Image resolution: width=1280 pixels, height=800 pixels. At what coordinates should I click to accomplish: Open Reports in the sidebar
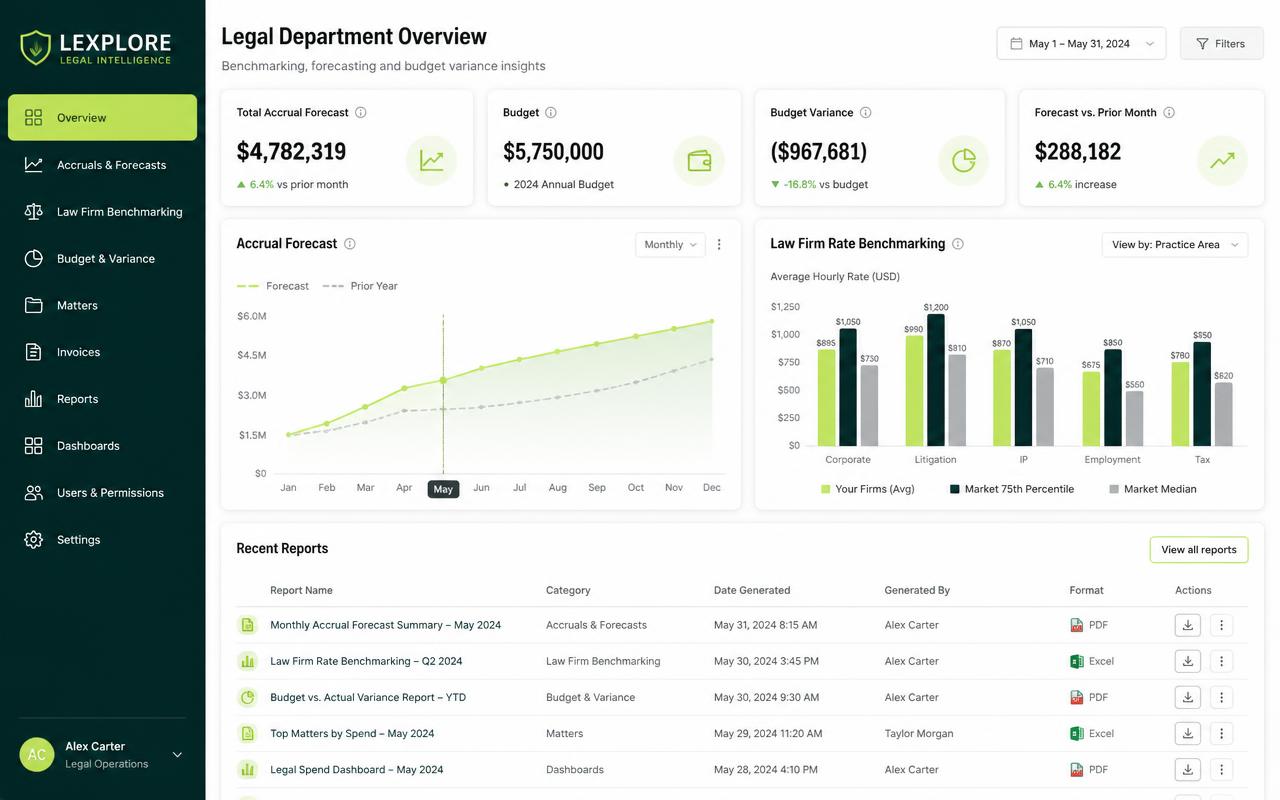pos(102,399)
